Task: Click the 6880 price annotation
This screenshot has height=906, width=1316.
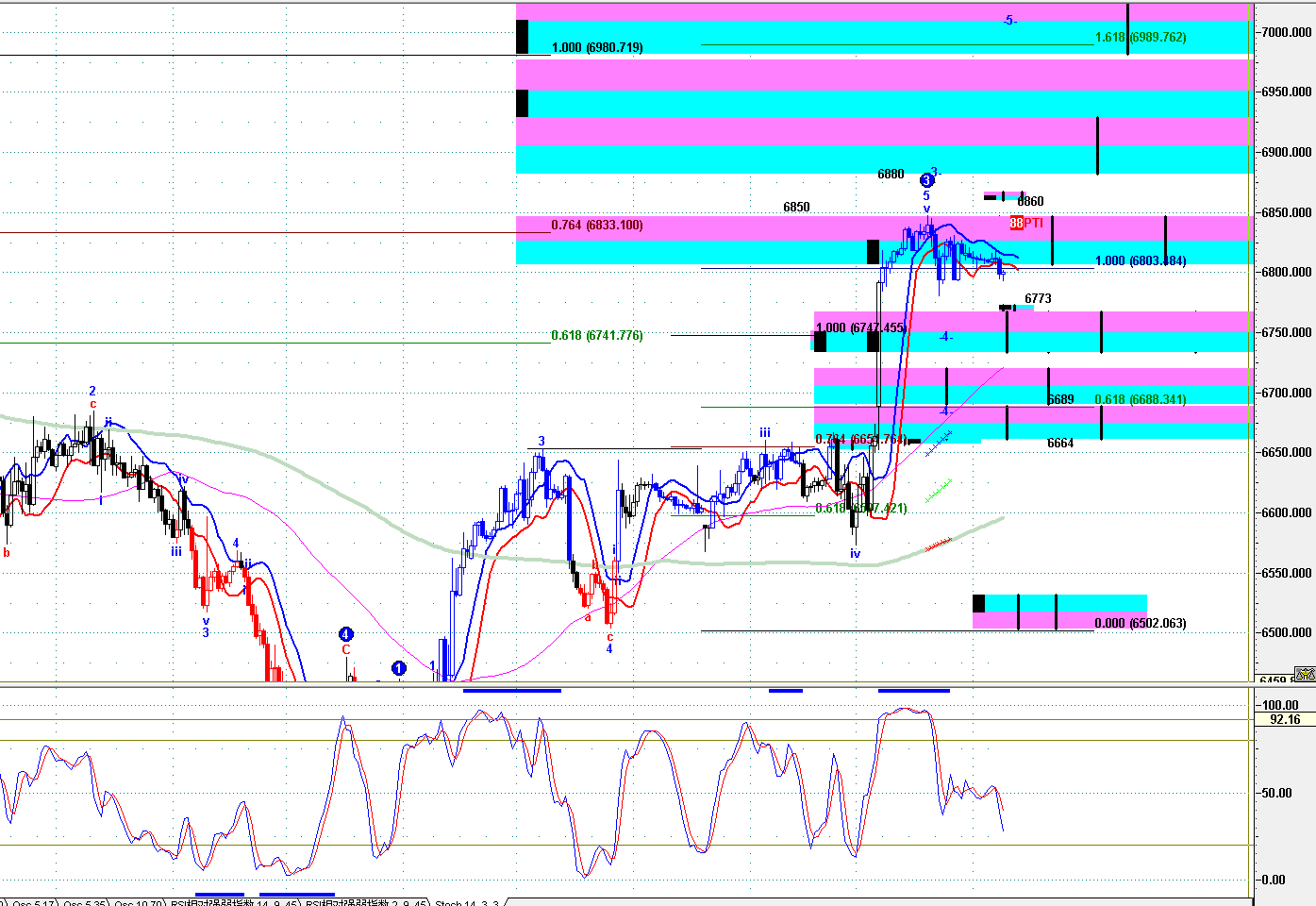Action: pyautogui.click(x=891, y=174)
